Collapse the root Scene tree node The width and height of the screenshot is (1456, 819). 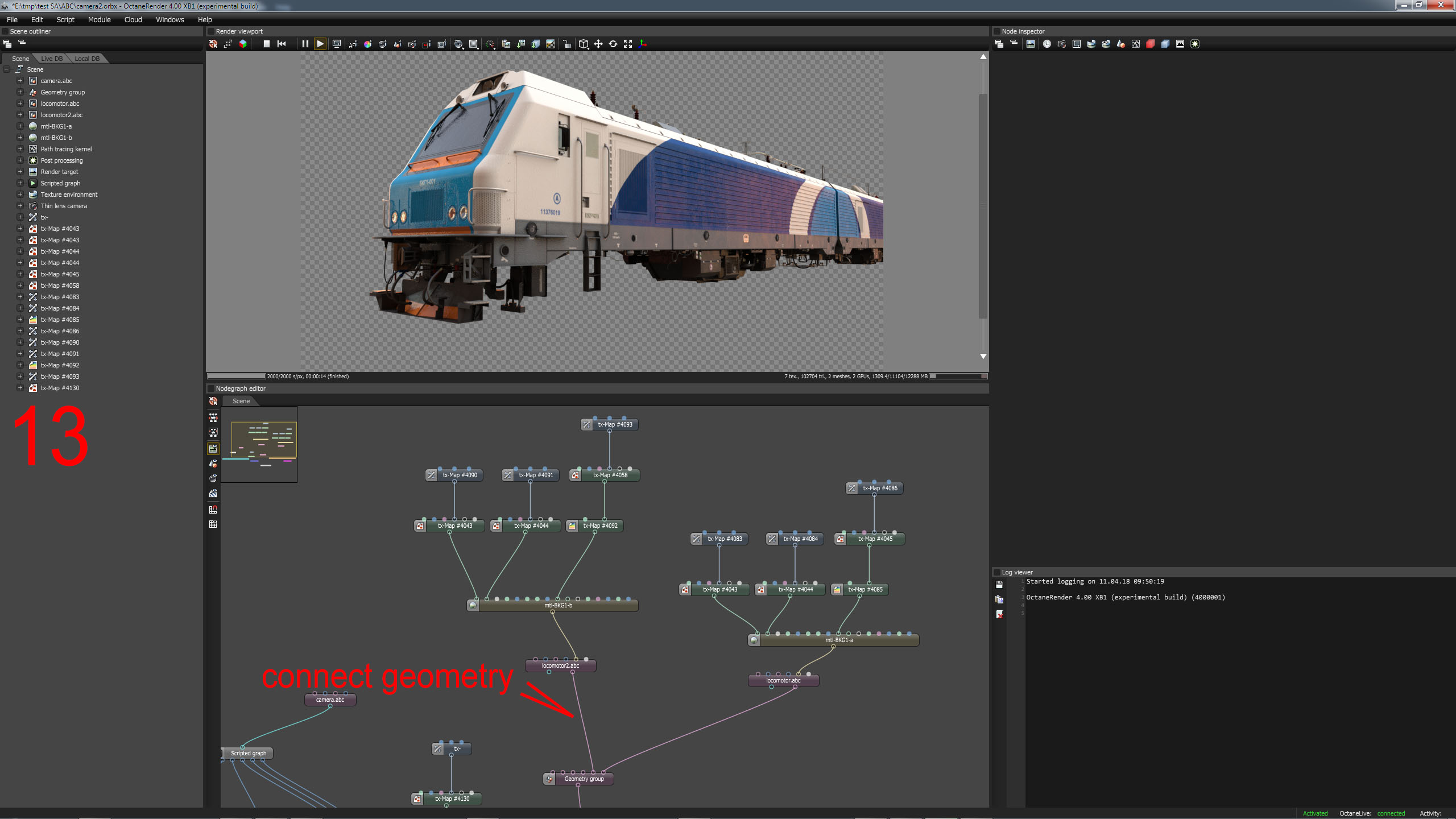[7, 69]
